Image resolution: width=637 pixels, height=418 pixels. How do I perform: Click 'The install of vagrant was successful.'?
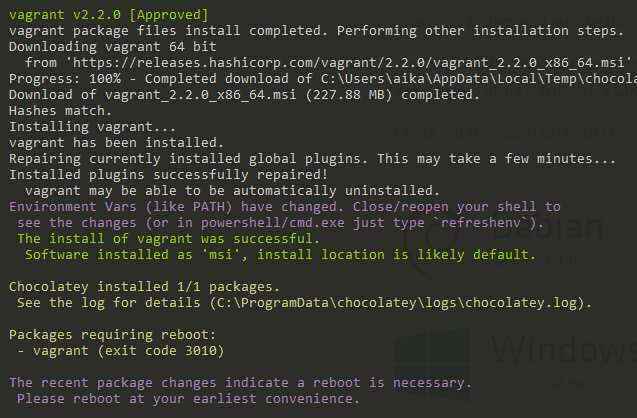point(168,238)
